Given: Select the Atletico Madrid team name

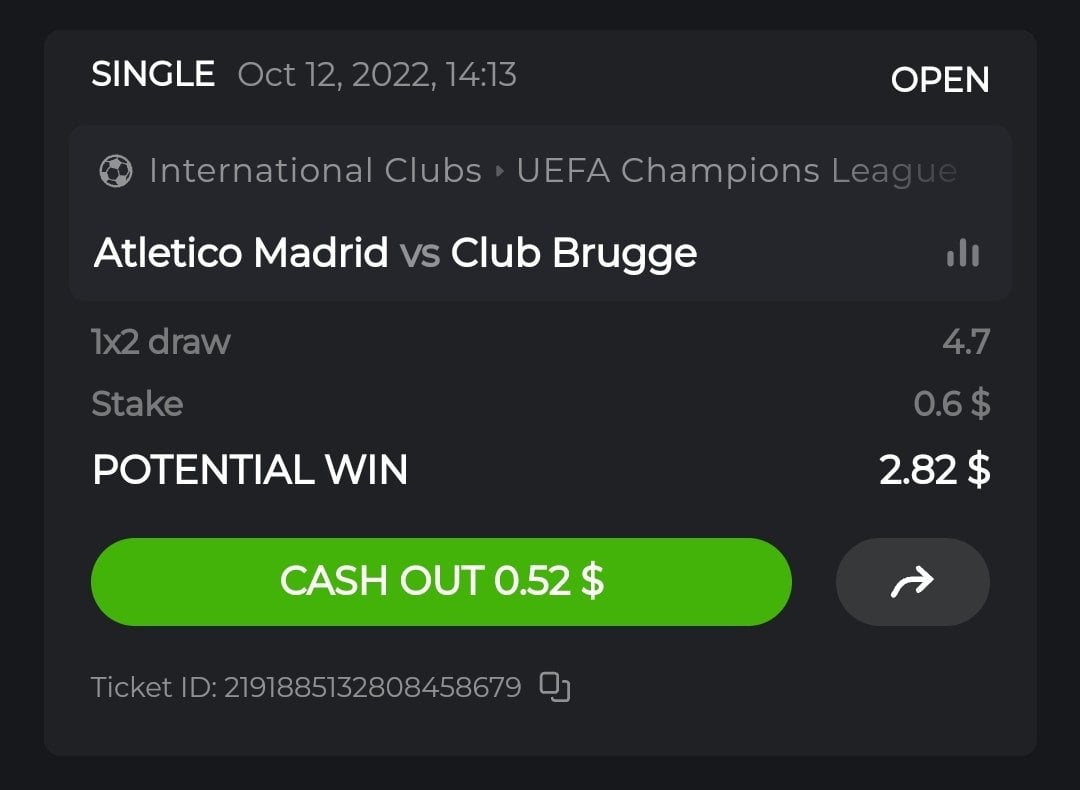Looking at the screenshot, I should 241,253.
